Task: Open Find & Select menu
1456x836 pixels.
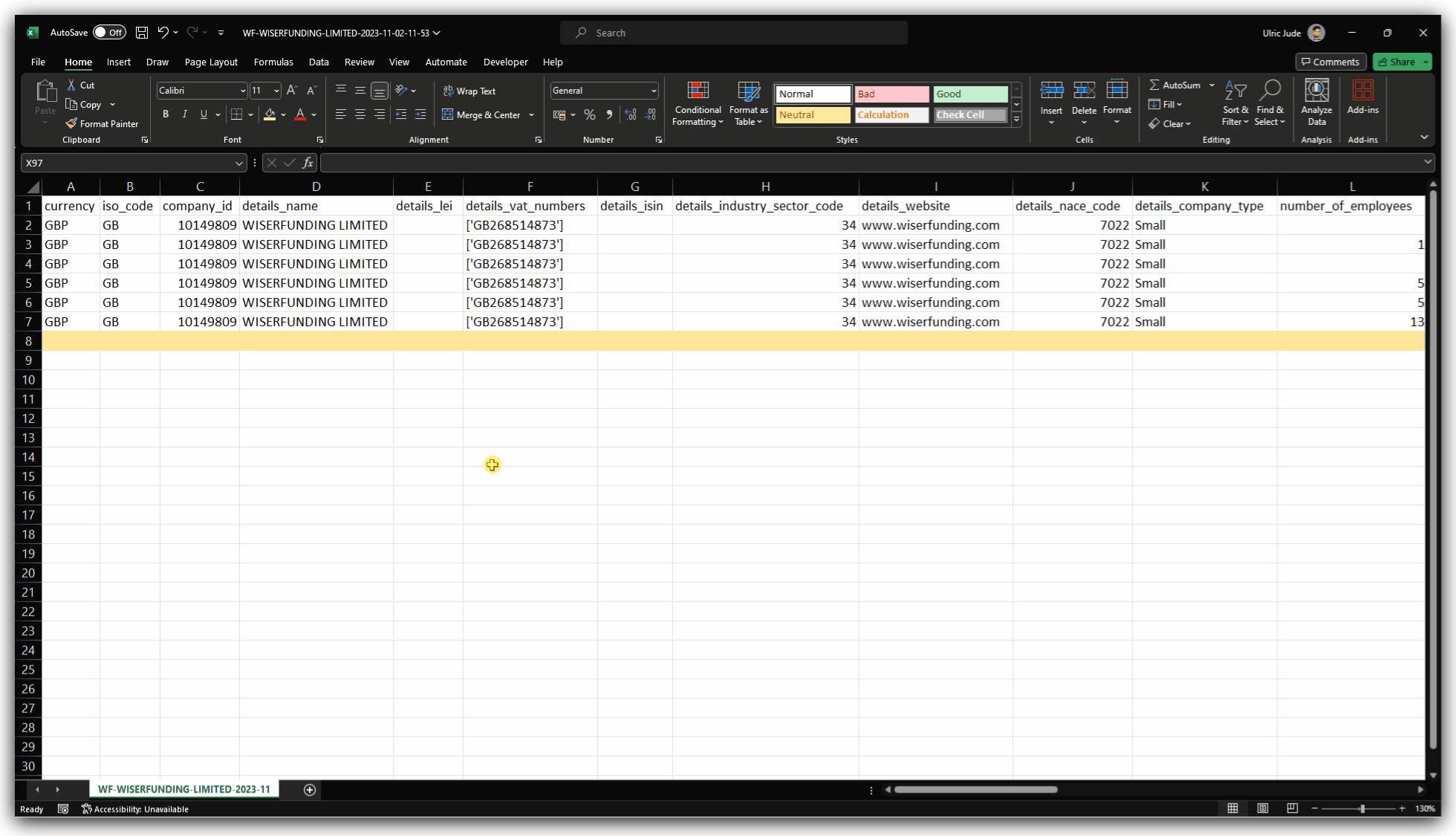Action: click(x=1270, y=103)
